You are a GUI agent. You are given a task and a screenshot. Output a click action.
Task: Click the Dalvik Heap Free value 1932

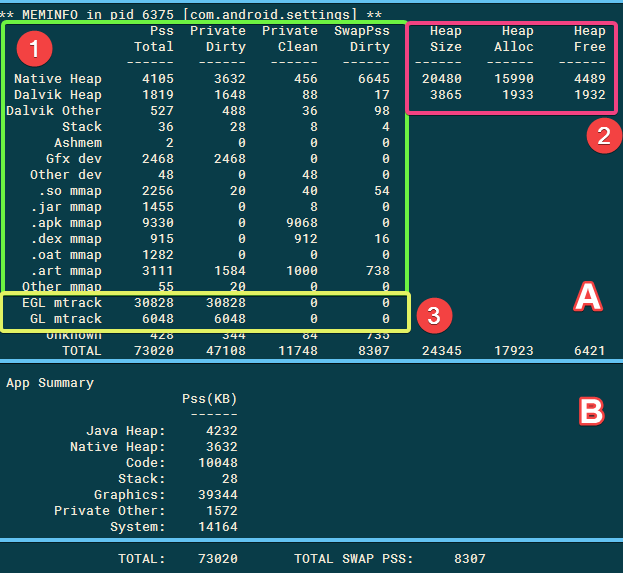pos(590,95)
